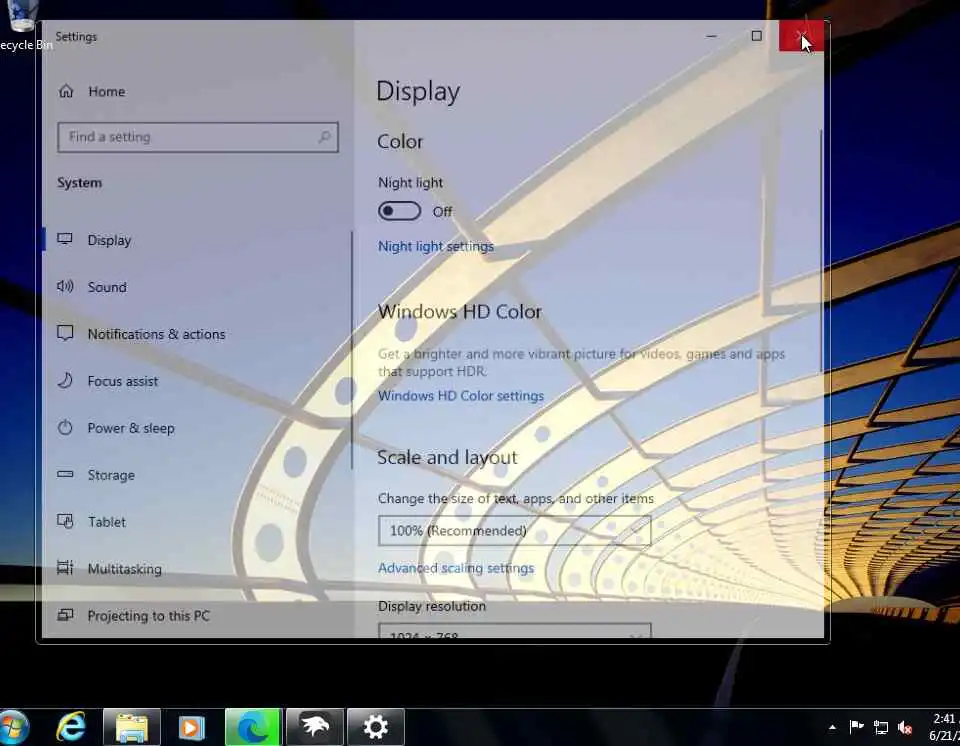Click the Settings gear taskbar icon
The height and width of the screenshot is (746, 960).
(x=375, y=728)
